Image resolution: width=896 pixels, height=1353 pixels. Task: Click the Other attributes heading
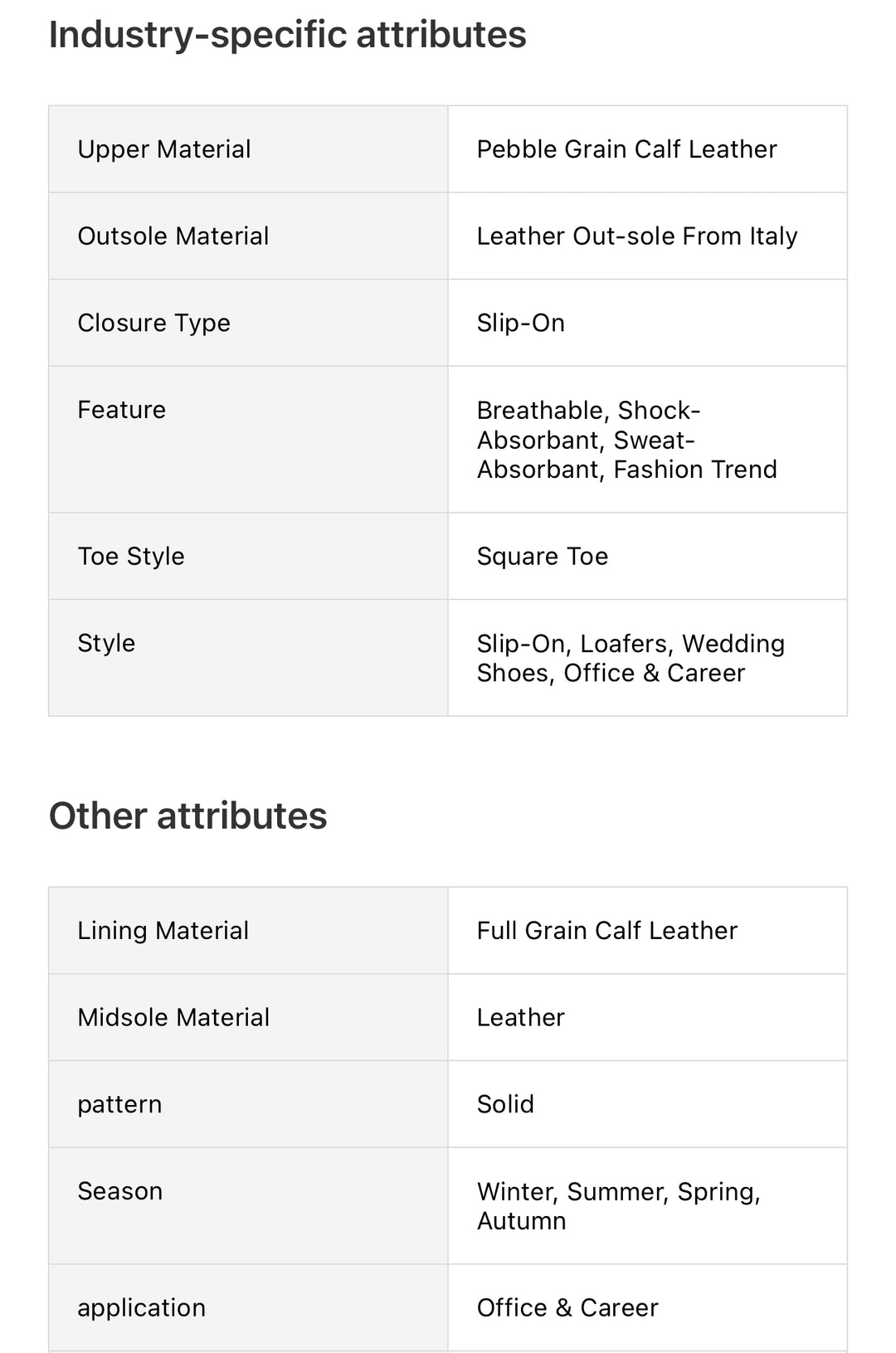(188, 816)
